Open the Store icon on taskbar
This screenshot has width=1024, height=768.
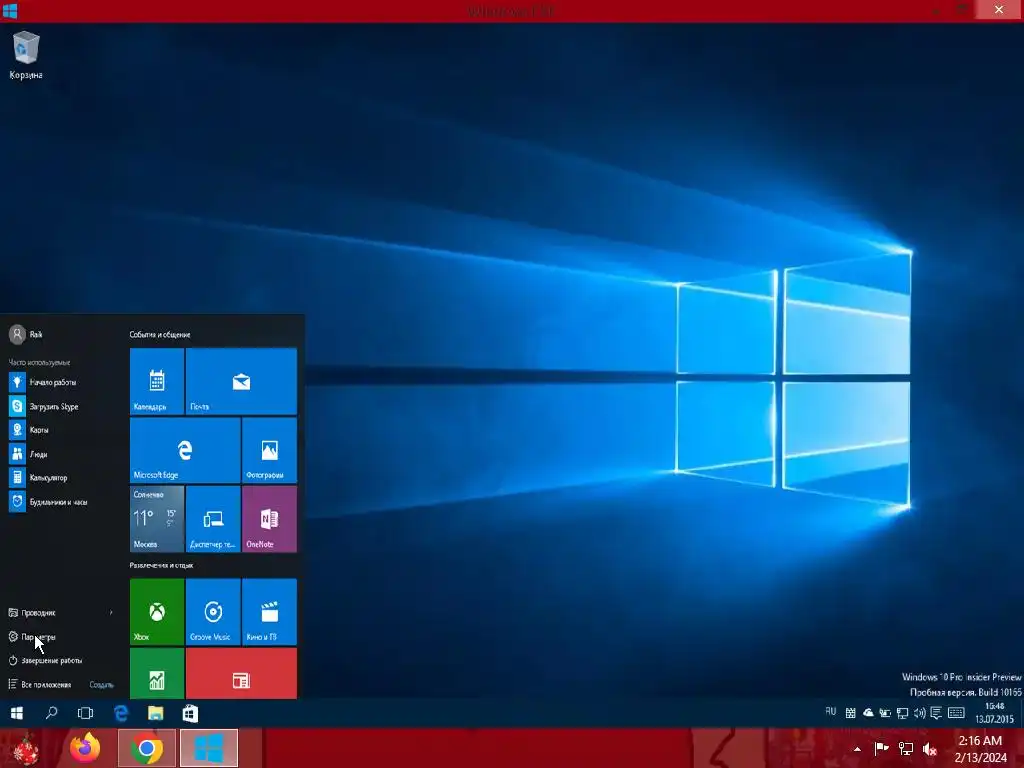pyautogui.click(x=190, y=713)
